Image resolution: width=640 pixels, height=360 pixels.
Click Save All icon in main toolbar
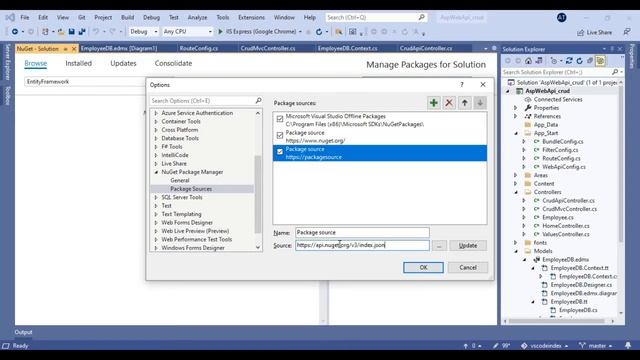coord(82,31)
